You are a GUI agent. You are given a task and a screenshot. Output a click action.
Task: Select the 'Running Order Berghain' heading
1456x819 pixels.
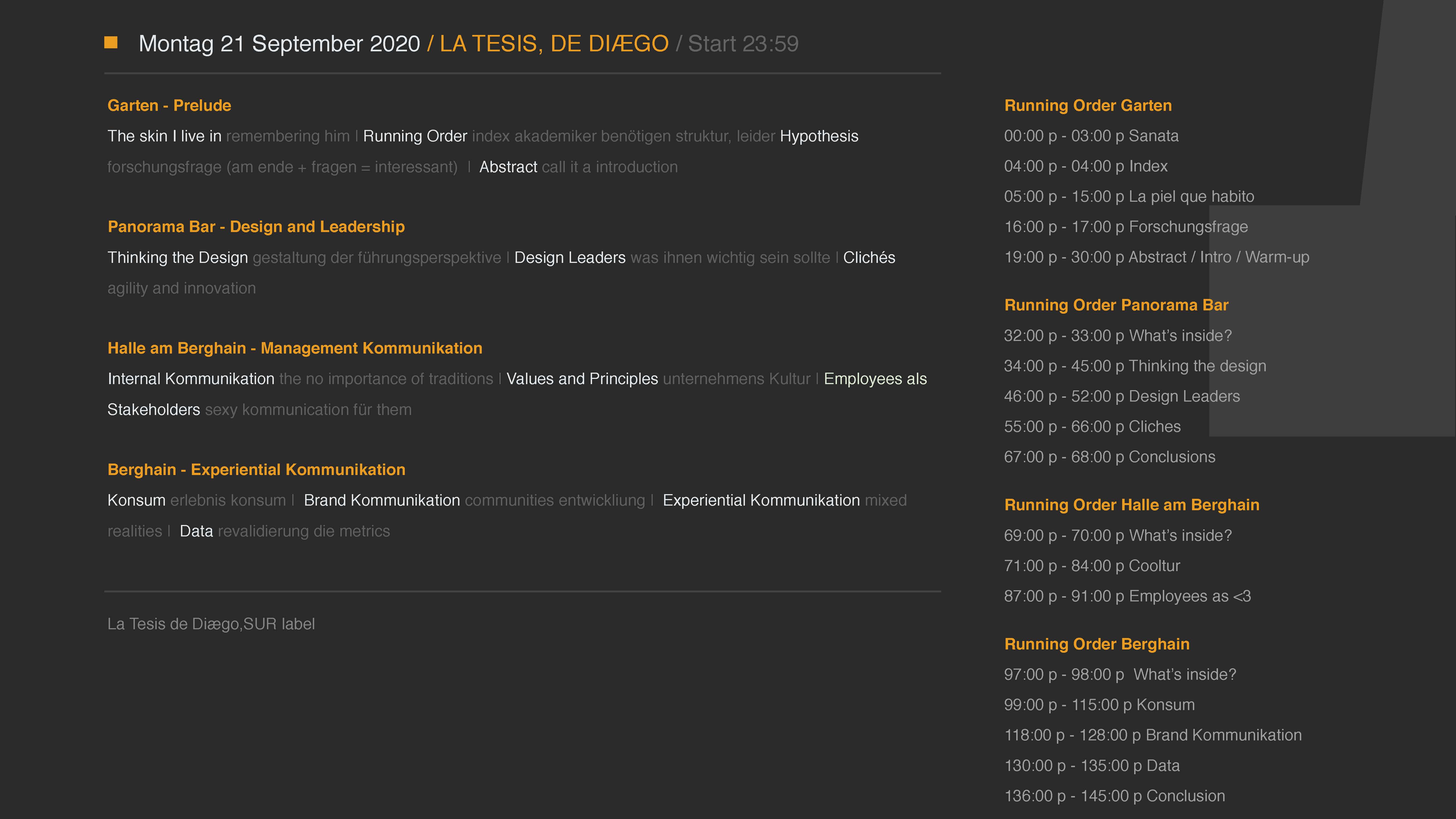1097,644
